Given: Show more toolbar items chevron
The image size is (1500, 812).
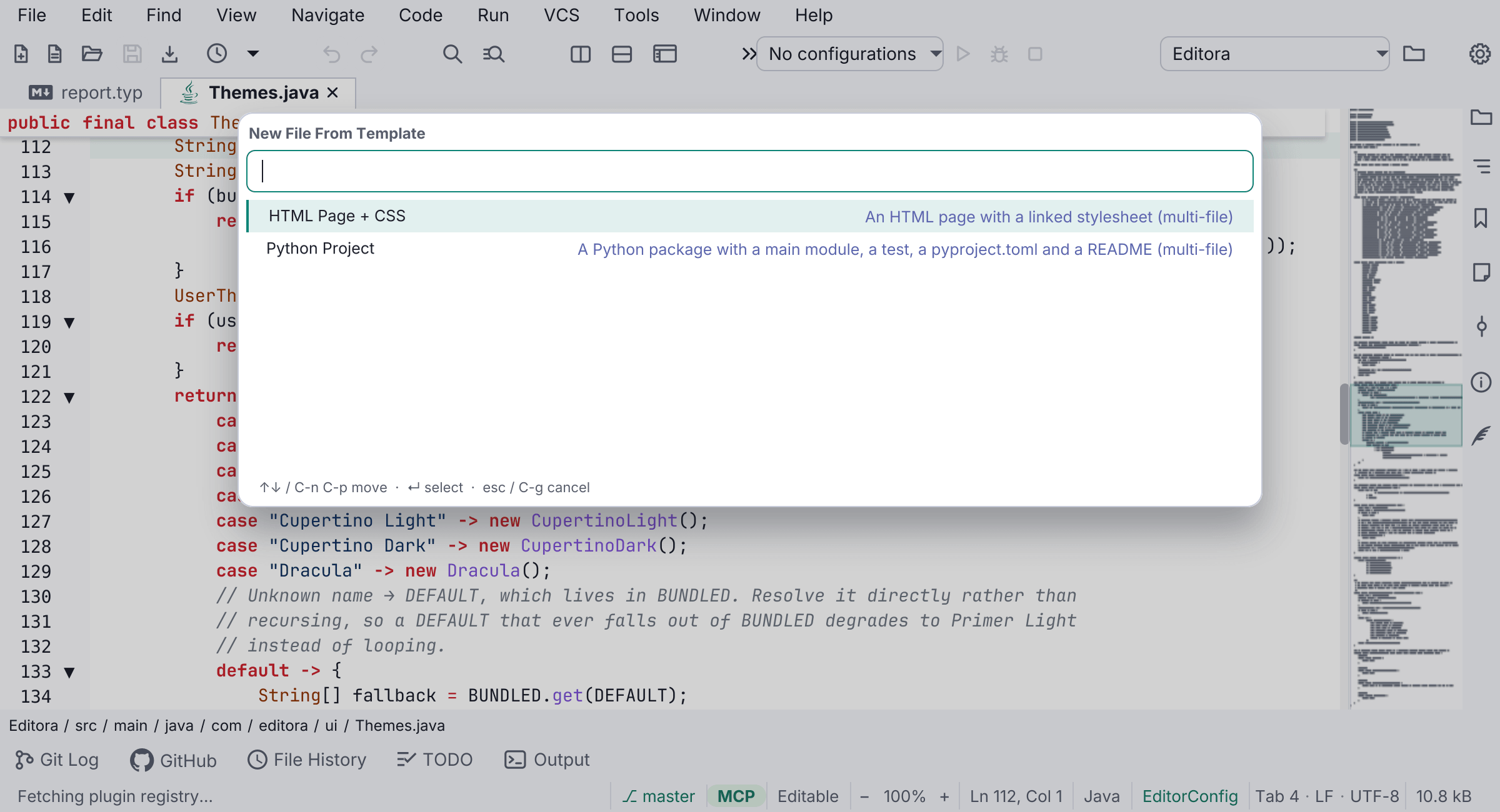Looking at the screenshot, I should tap(748, 54).
